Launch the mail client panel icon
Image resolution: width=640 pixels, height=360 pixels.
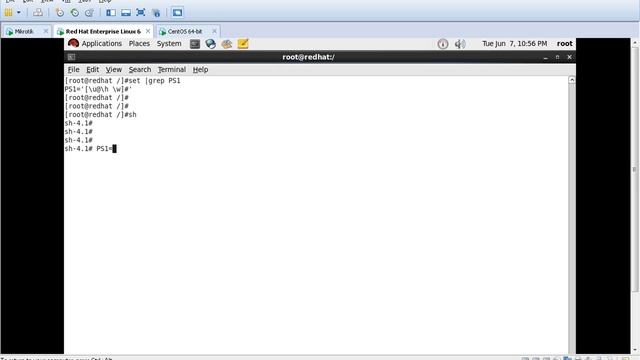pyautogui.click(x=227, y=44)
